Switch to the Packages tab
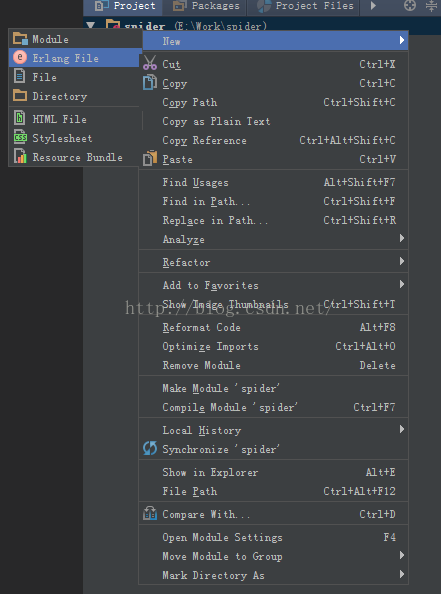441x594 pixels. 206,6
